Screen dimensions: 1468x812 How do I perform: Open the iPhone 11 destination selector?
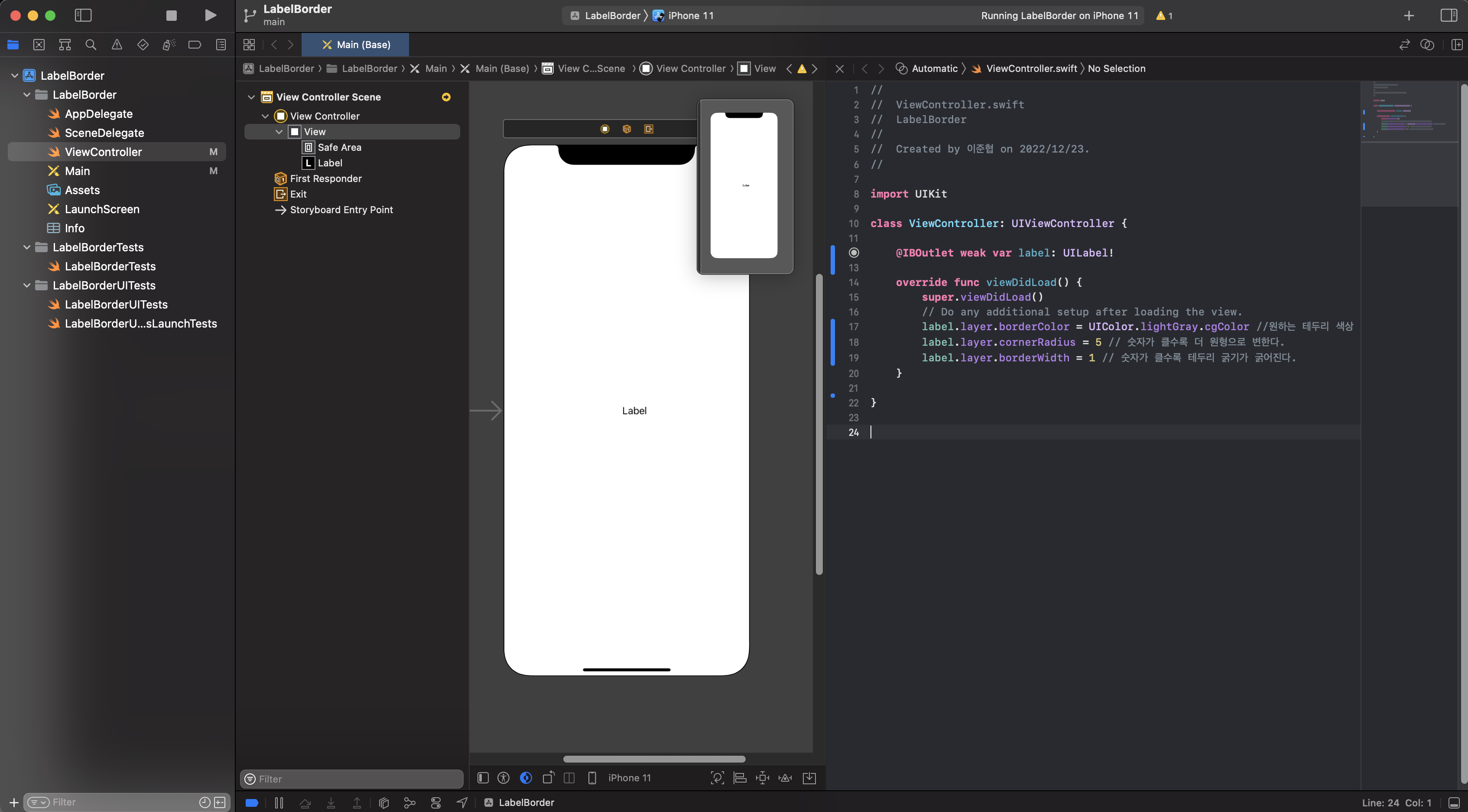click(x=690, y=16)
